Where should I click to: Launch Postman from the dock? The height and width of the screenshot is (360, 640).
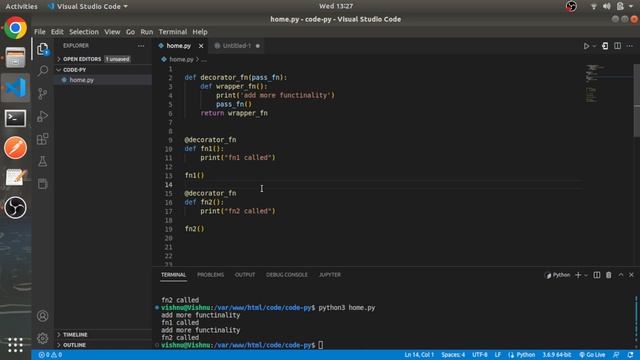coord(16,148)
